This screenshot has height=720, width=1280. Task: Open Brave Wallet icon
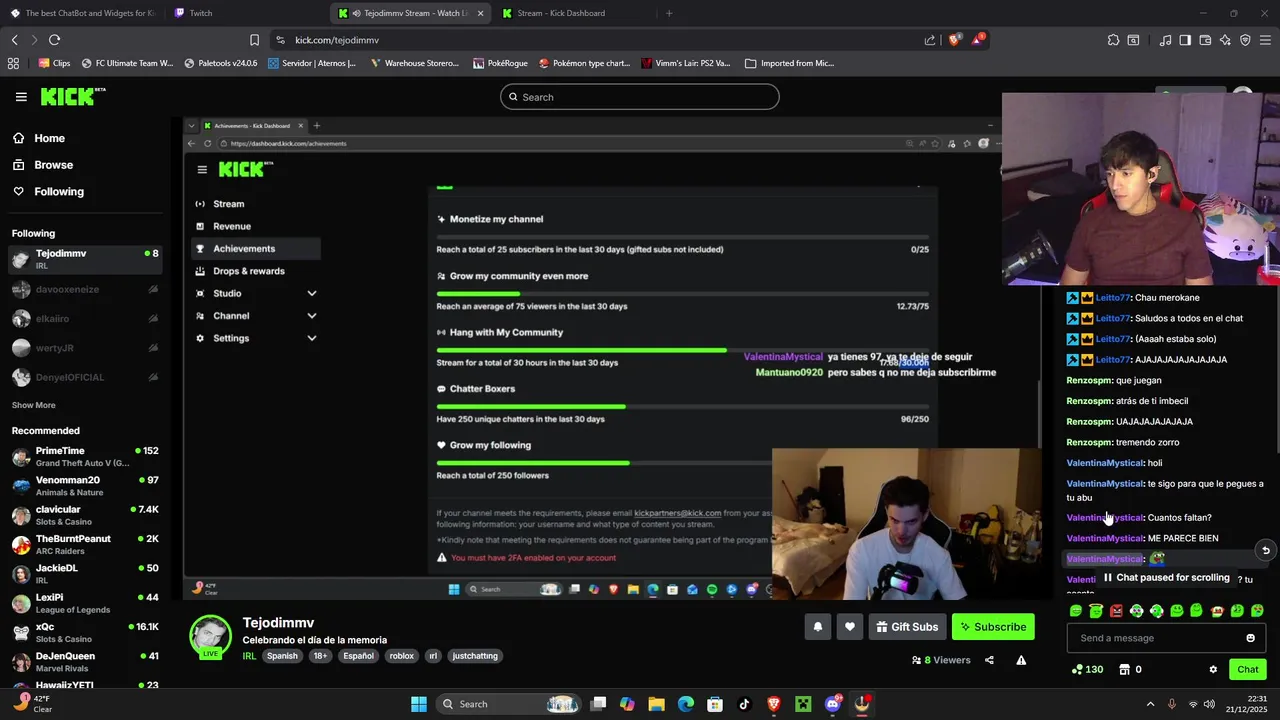point(1205,40)
